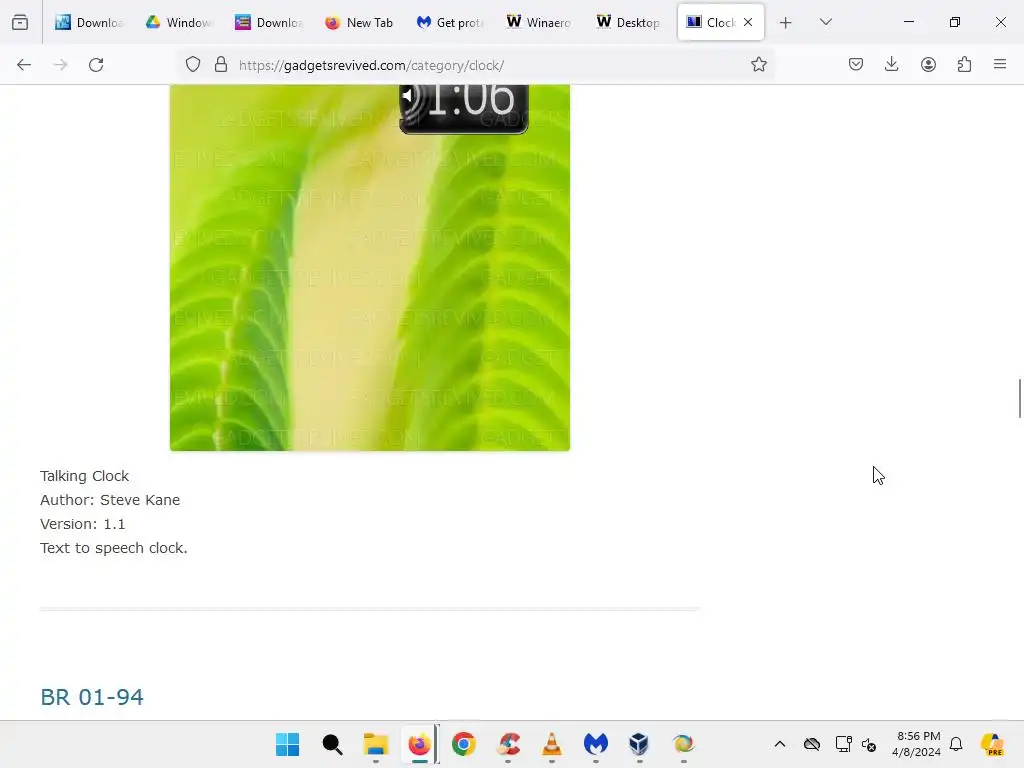Image resolution: width=1024 pixels, height=768 pixels.
Task: Switch to the Google Drive Windows tab
Action: tap(178, 22)
